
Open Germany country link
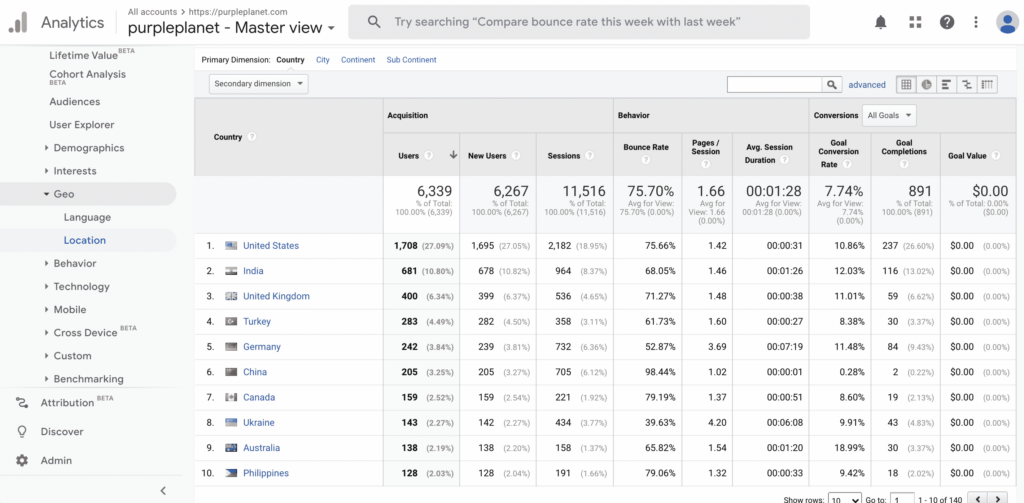(261, 347)
